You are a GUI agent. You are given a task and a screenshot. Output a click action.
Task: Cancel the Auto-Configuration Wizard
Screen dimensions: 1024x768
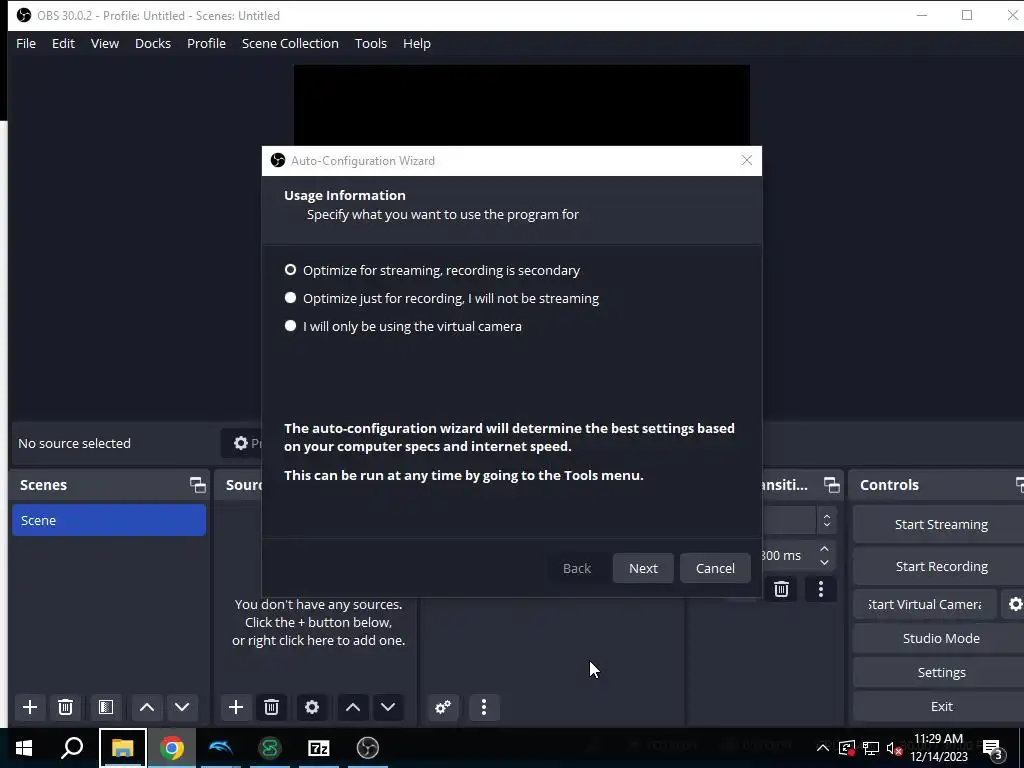click(x=715, y=568)
